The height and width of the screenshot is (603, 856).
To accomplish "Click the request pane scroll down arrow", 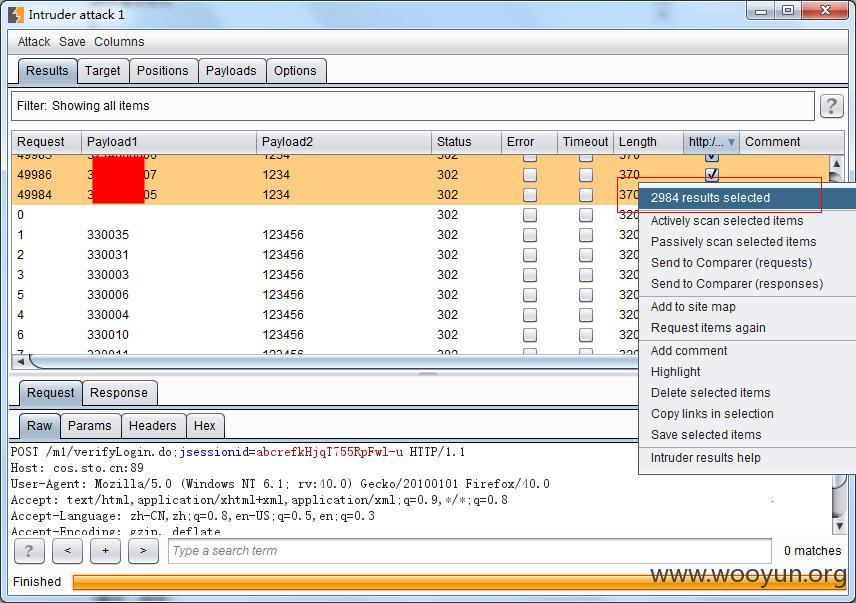I will coord(839,526).
